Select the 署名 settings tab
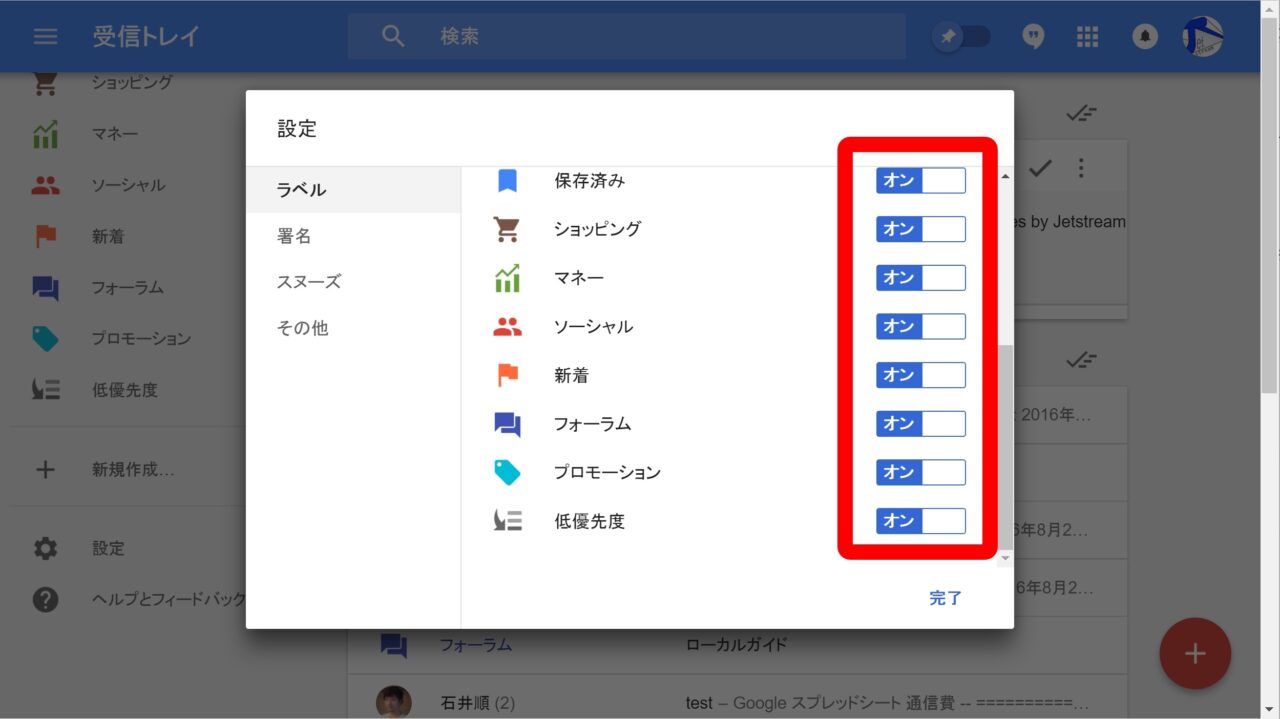This screenshot has height=719, width=1280. [294, 236]
